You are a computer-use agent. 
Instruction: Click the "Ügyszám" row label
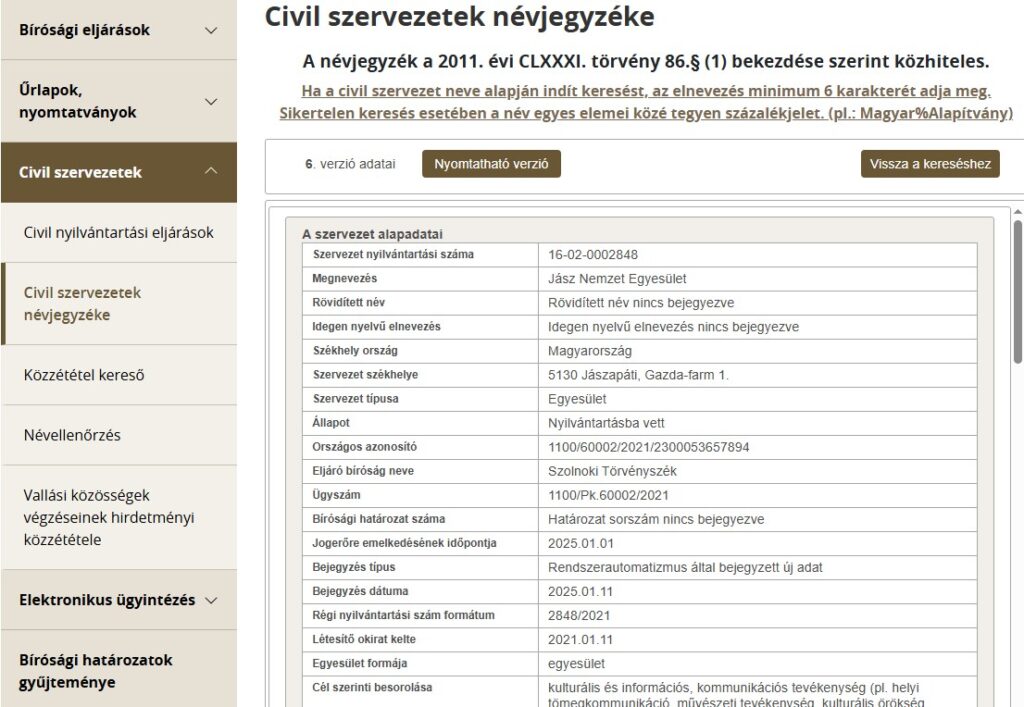tap(336, 495)
